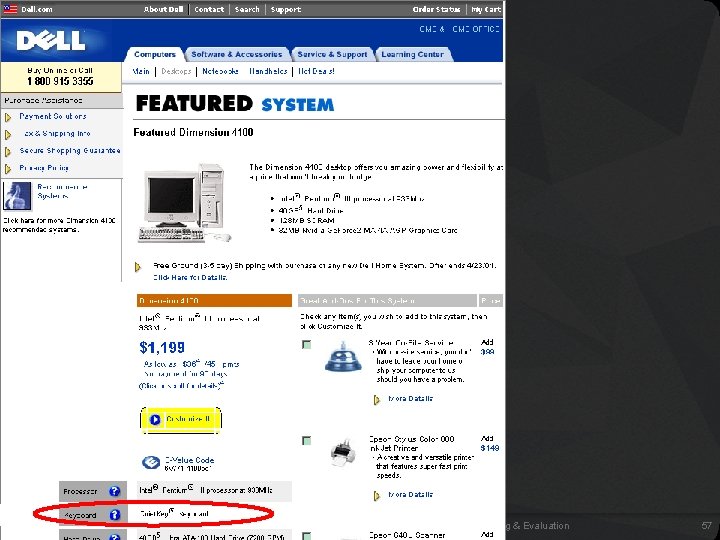Open the About Dell link
The width and height of the screenshot is (720, 540).
(x=163, y=9)
